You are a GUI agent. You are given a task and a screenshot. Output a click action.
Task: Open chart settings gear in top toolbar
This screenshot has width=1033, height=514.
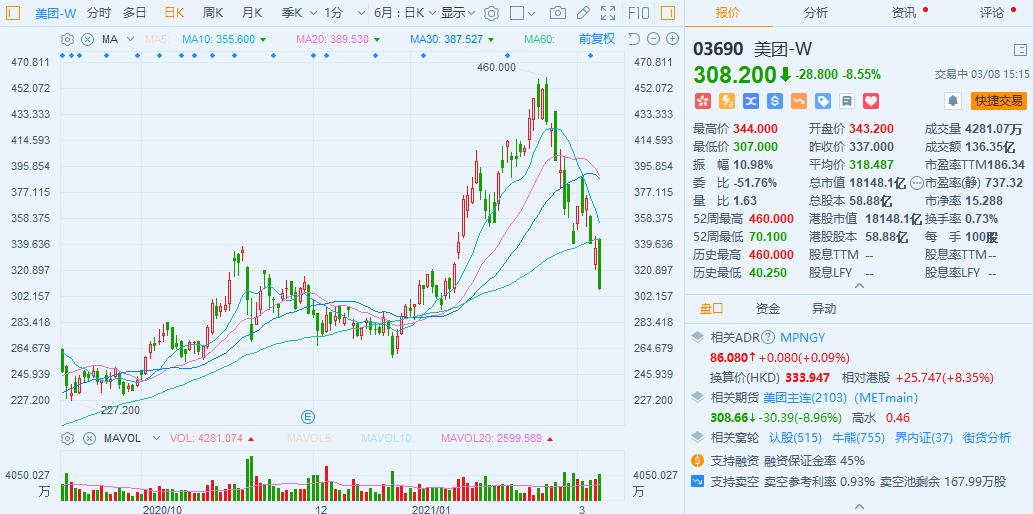point(491,13)
